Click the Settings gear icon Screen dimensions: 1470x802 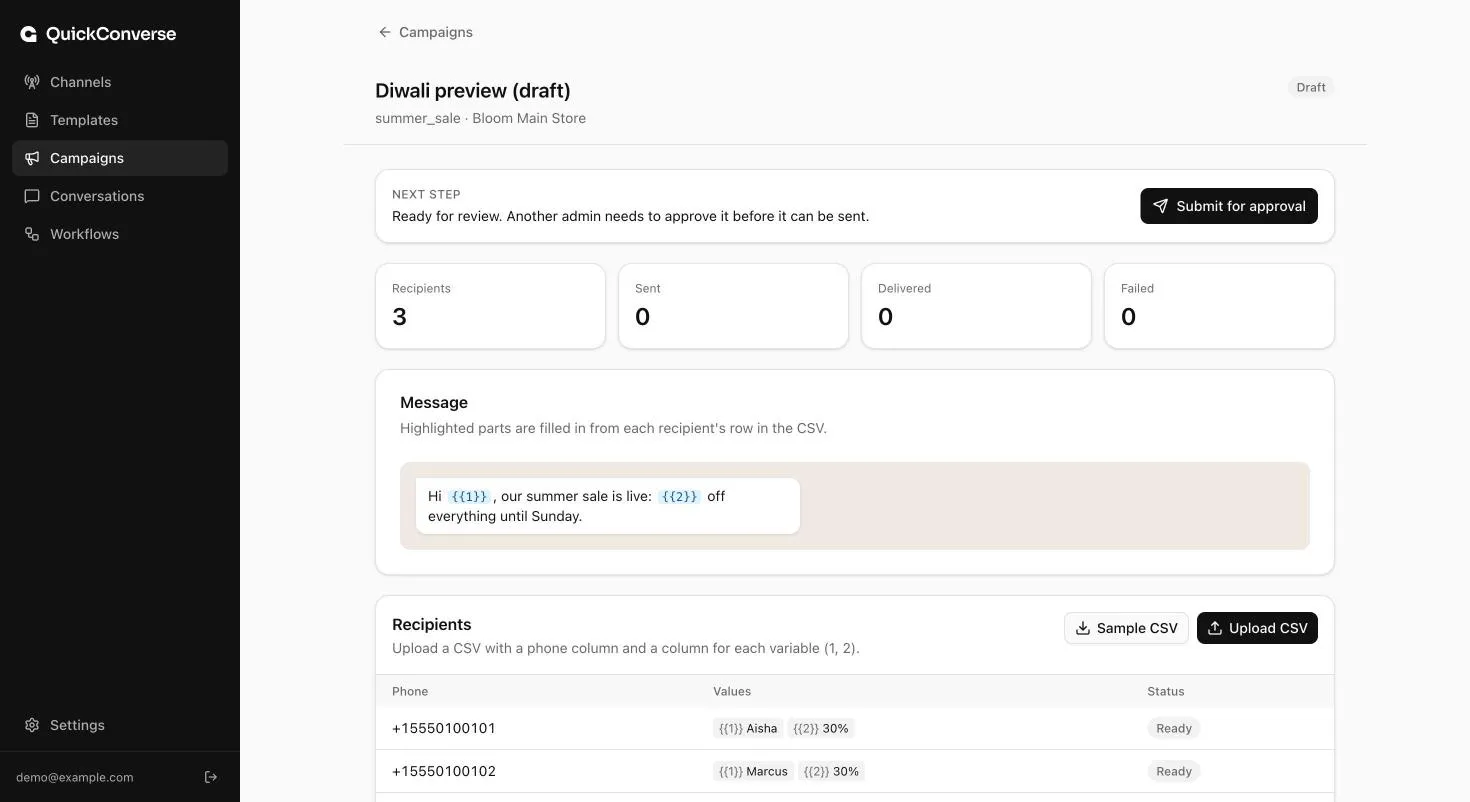(32, 725)
